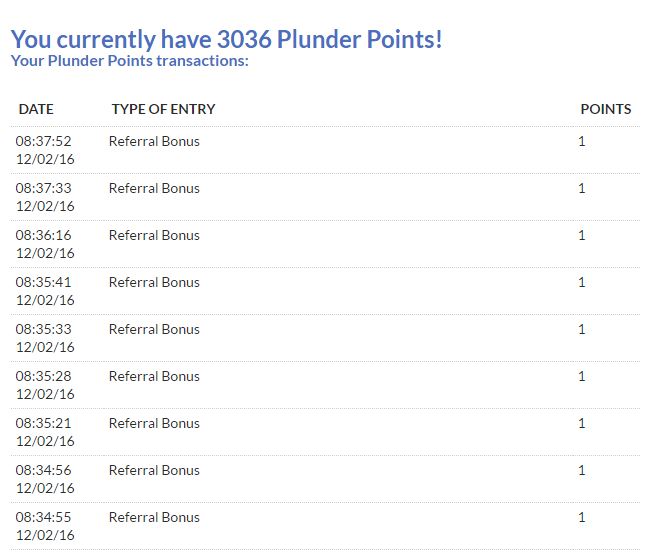The height and width of the screenshot is (552, 654).
Task: Click the 3036 Plunder Points heading
Action: click(x=226, y=40)
